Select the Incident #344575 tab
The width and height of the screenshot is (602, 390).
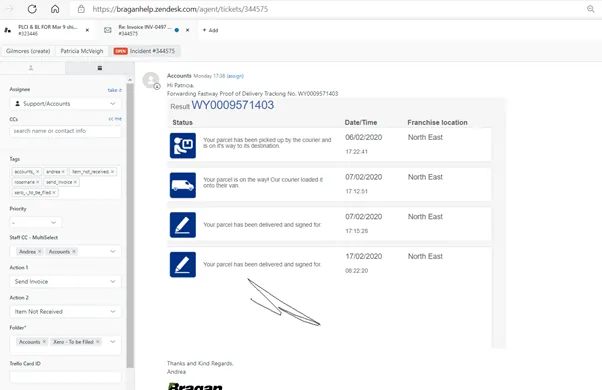145,51
